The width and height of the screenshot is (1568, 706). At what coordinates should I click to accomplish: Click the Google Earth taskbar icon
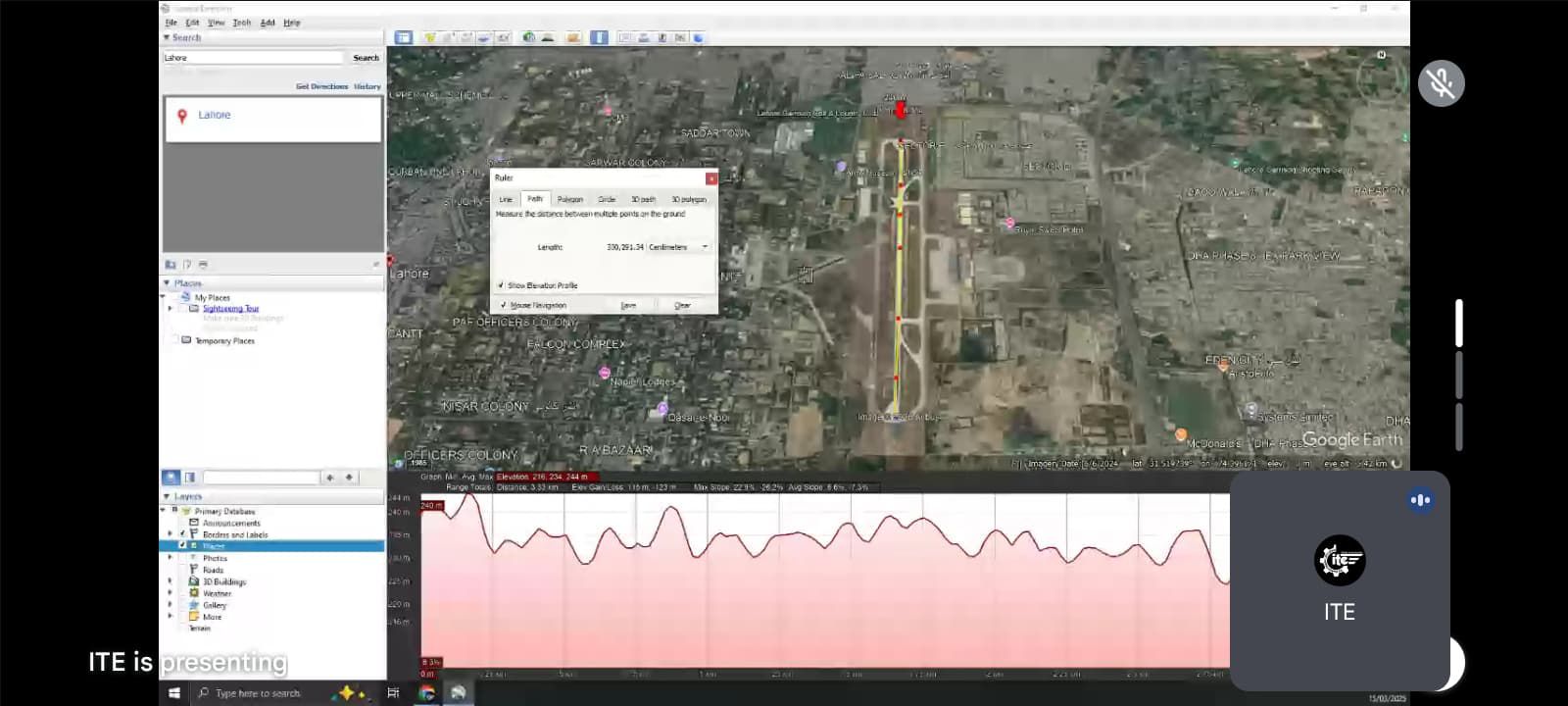(458, 693)
